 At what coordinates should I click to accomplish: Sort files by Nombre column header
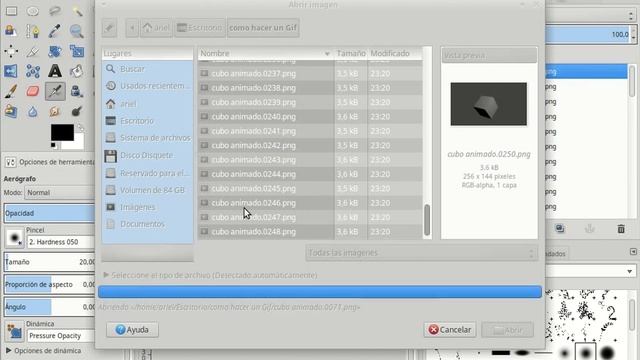(x=266, y=53)
